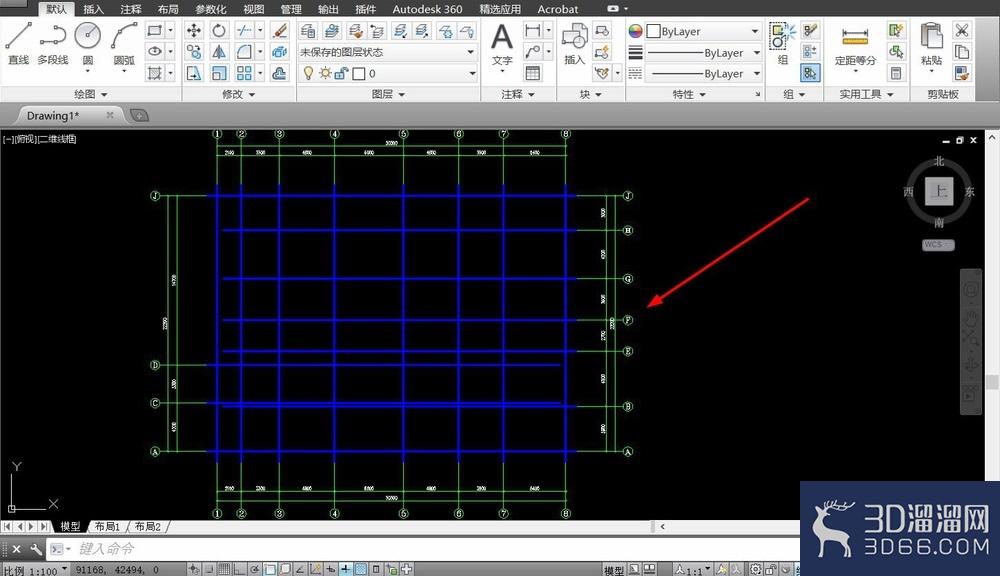Click the layer 0 color square

pyautogui.click(x=359, y=73)
